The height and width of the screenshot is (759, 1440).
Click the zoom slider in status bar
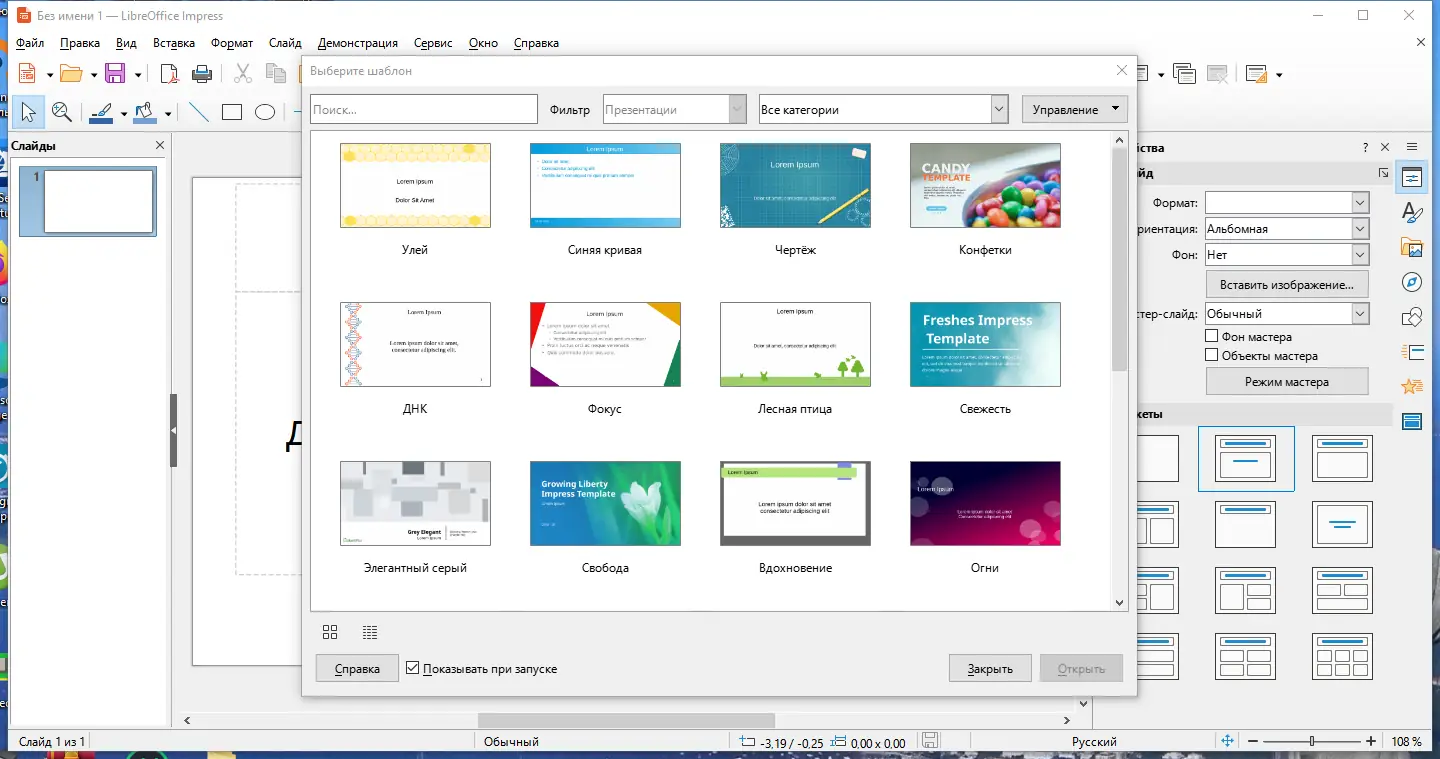(1312, 741)
